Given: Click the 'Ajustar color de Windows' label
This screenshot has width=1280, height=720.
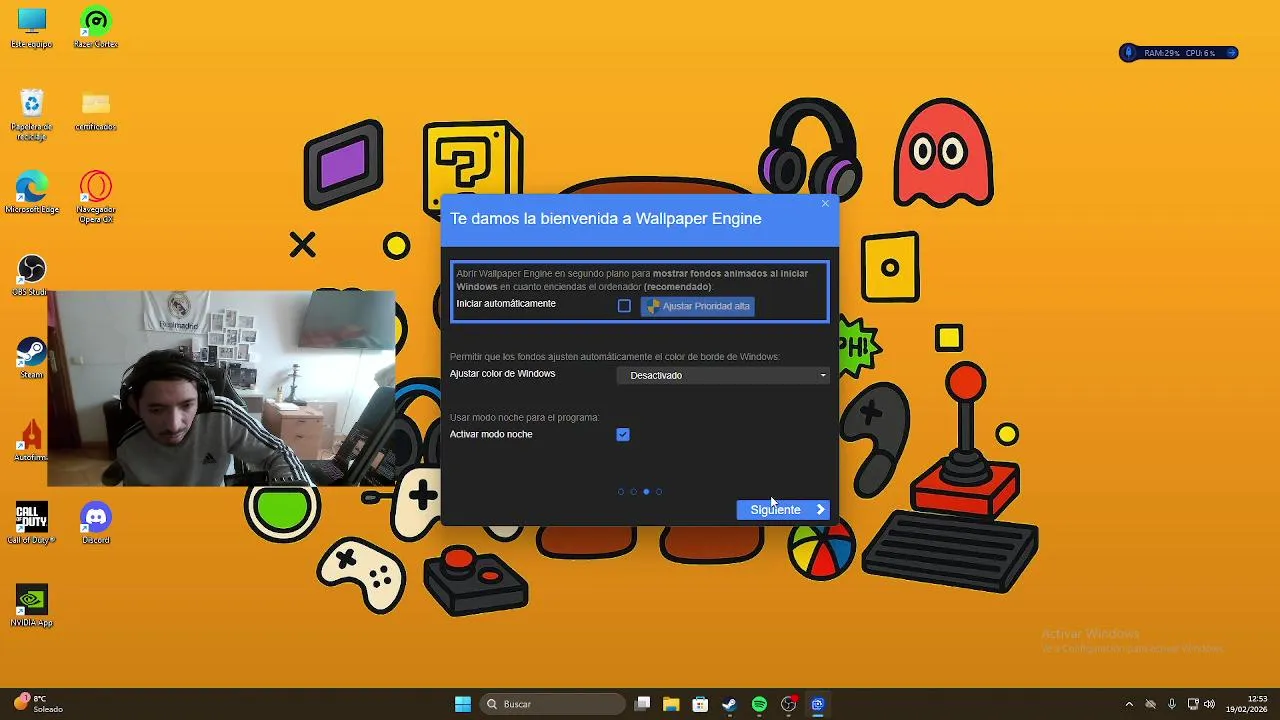Looking at the screenshot, I should (x=502, y=374).
